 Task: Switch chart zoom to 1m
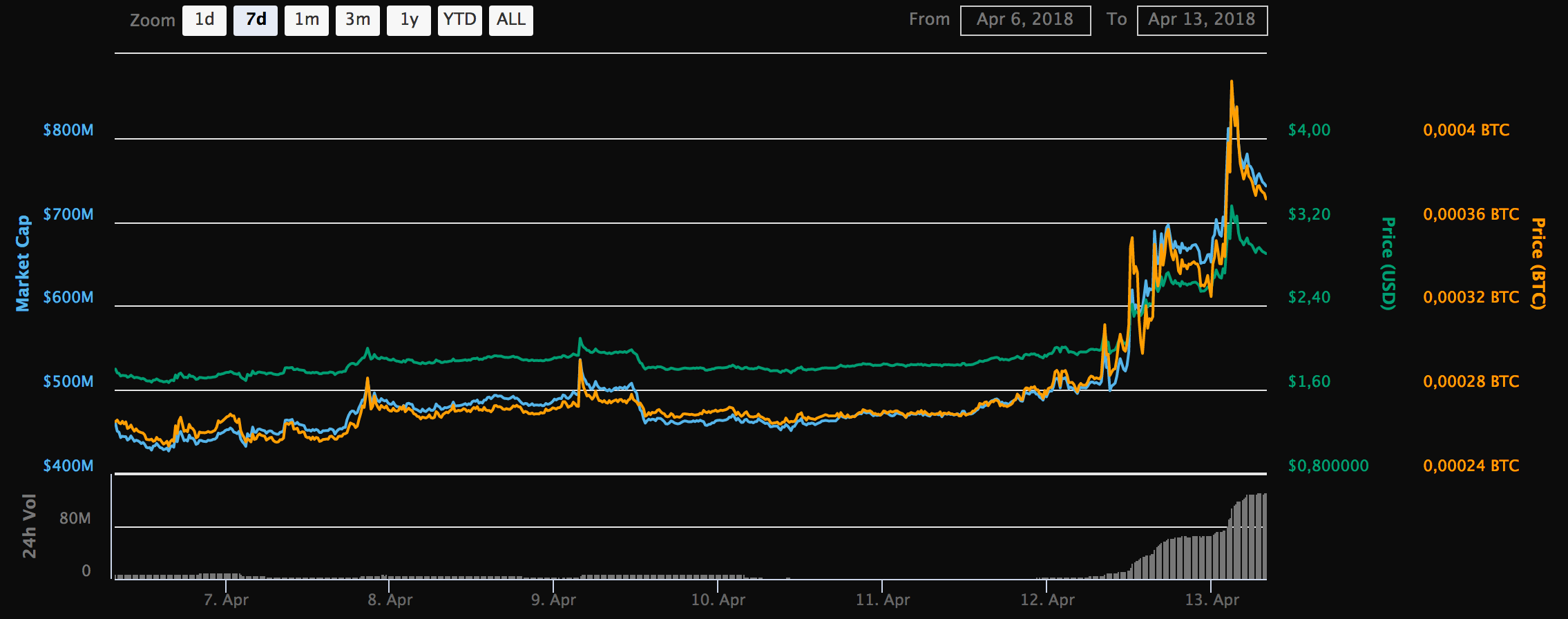[307, 20]
